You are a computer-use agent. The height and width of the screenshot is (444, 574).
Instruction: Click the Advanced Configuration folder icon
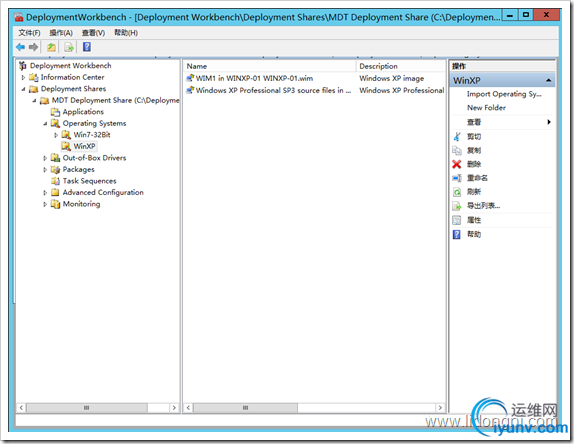point(55,193)
